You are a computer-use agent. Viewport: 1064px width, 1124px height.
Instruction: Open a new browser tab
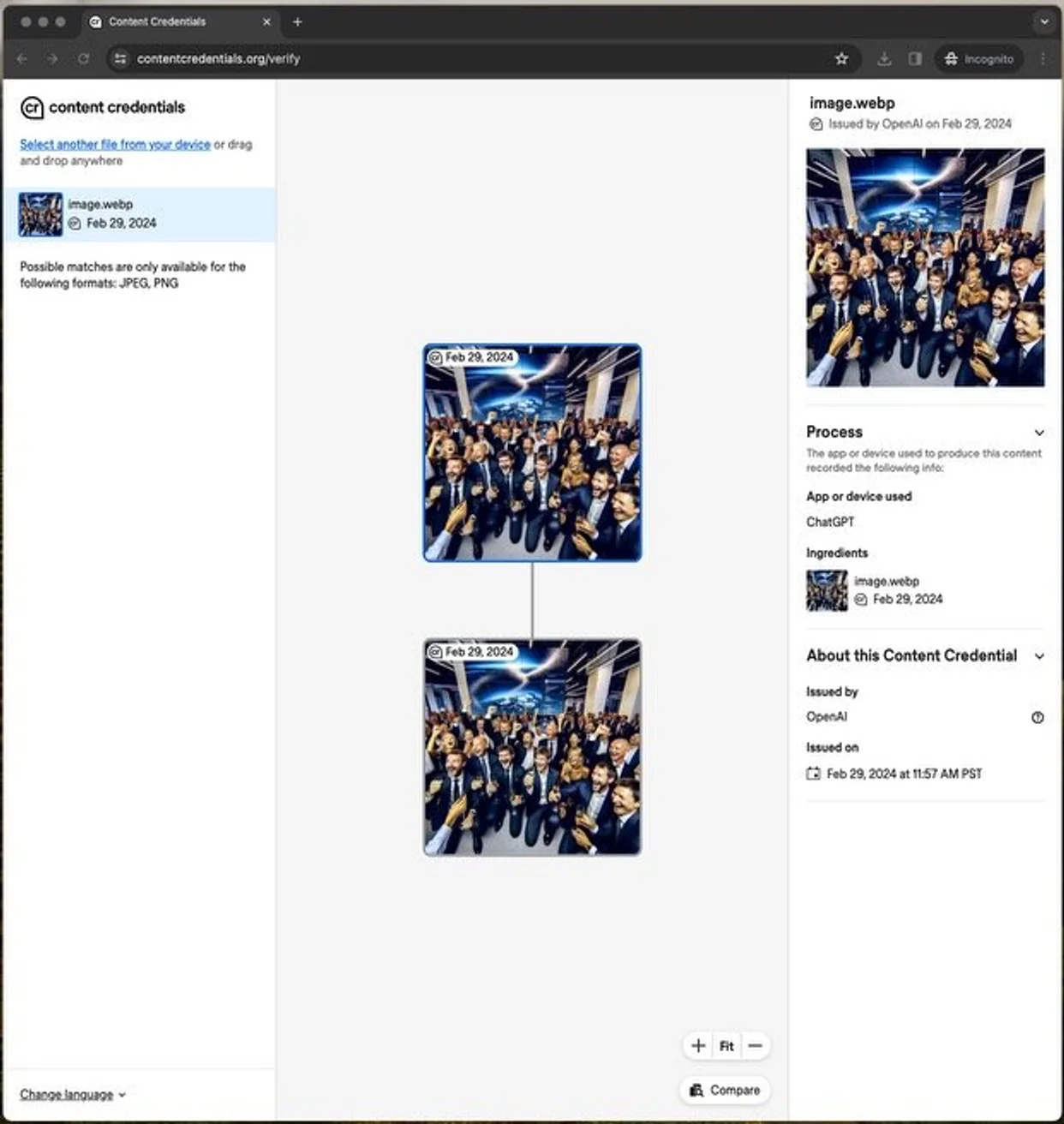[297, 22]
